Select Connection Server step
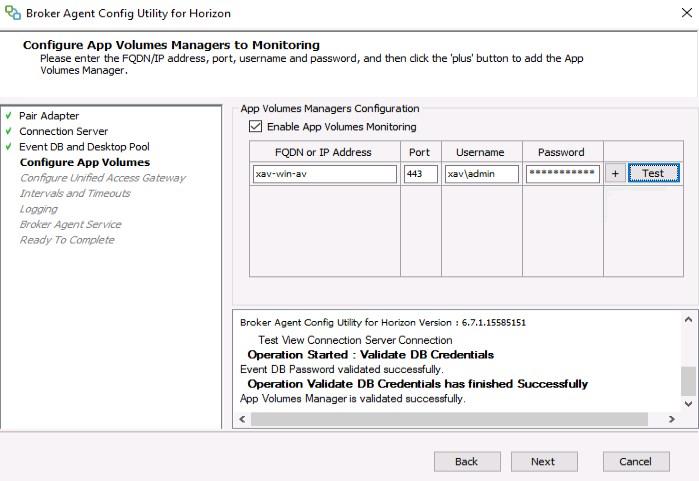Image resolution: width=699 pixels, height=481 pixels. tap(63, 132)
